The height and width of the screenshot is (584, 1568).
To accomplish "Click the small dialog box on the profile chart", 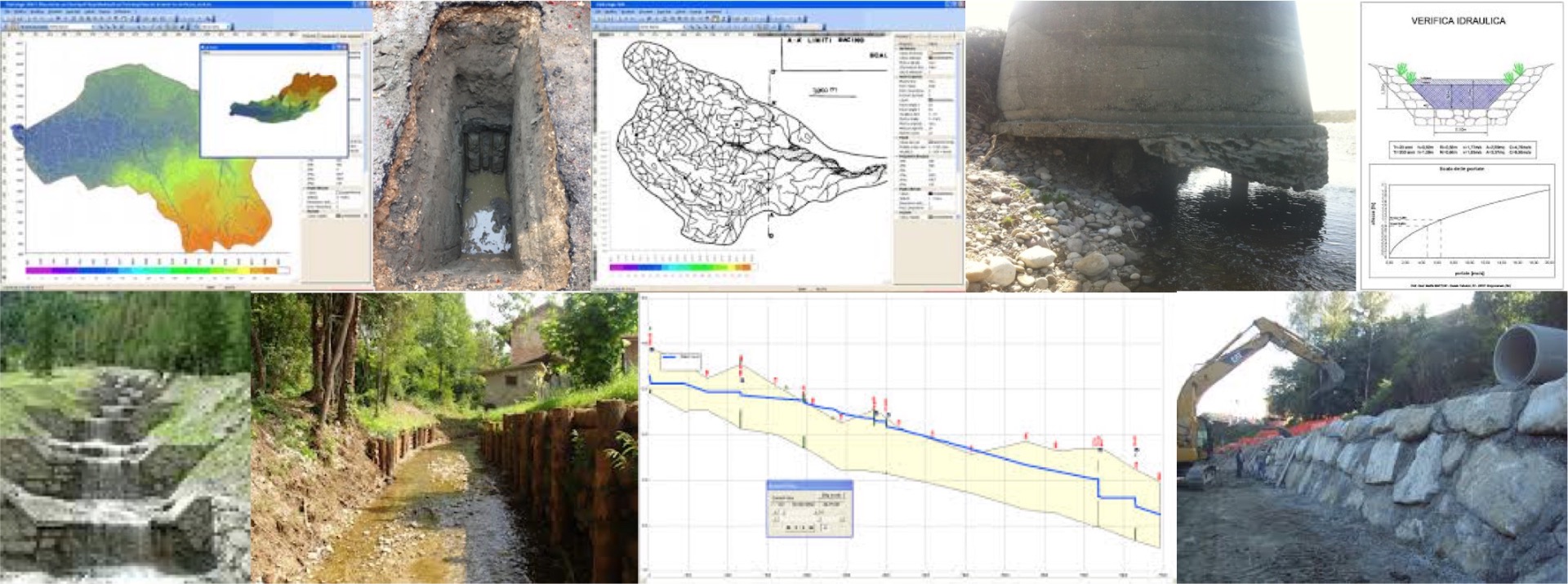I will (x=809, y=509).
